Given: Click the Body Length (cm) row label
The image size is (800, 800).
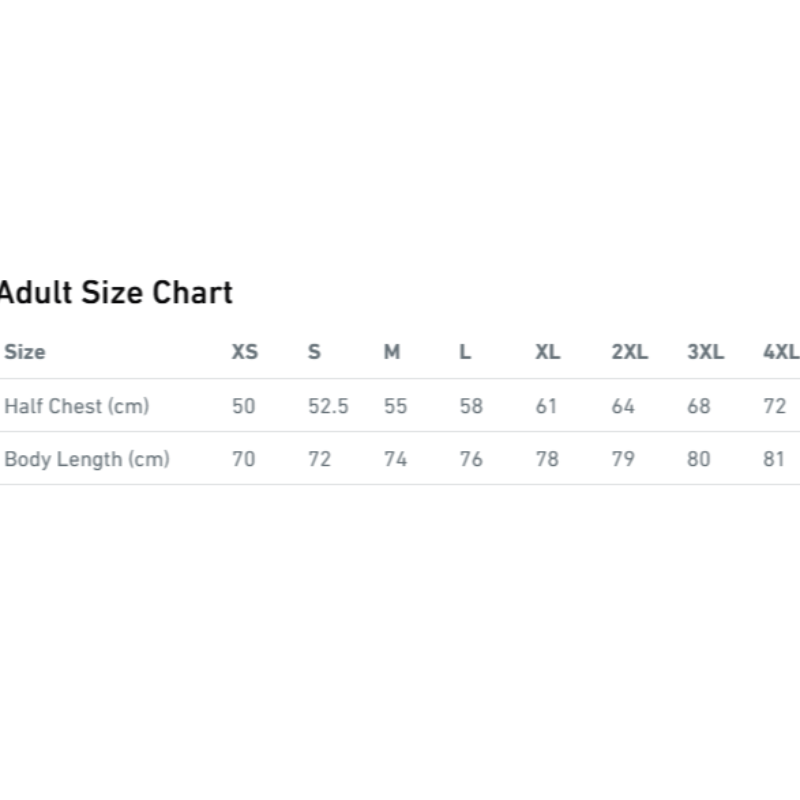Looking at the screenshot, I should point(87,459).
